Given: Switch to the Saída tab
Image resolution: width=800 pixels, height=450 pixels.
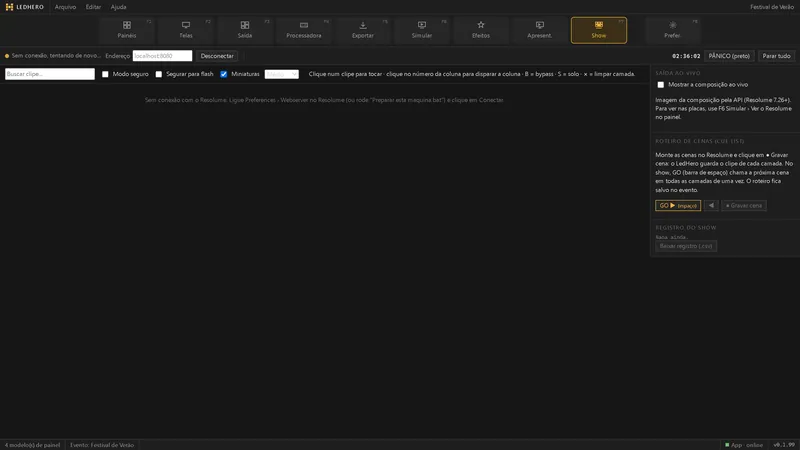Looking at the screenshot, I should click(x=245, y=30).
